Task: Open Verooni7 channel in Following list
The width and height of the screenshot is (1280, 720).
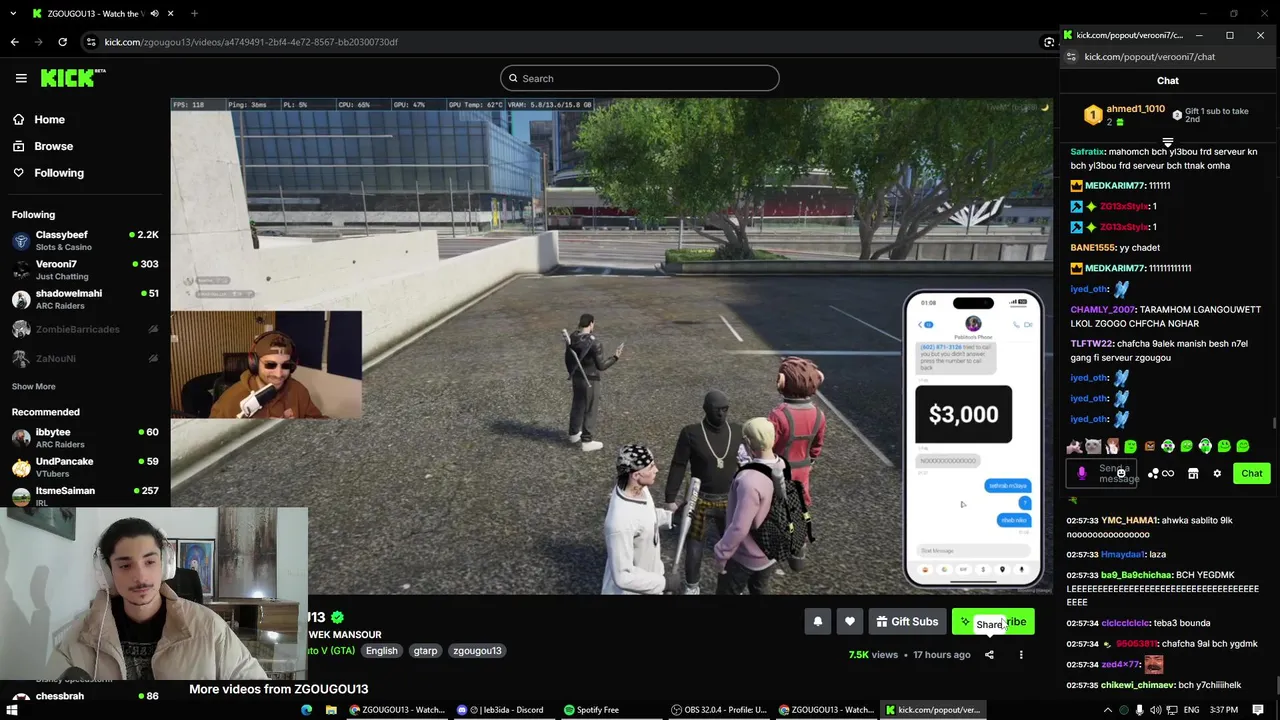Action: (x=85, y=270)
